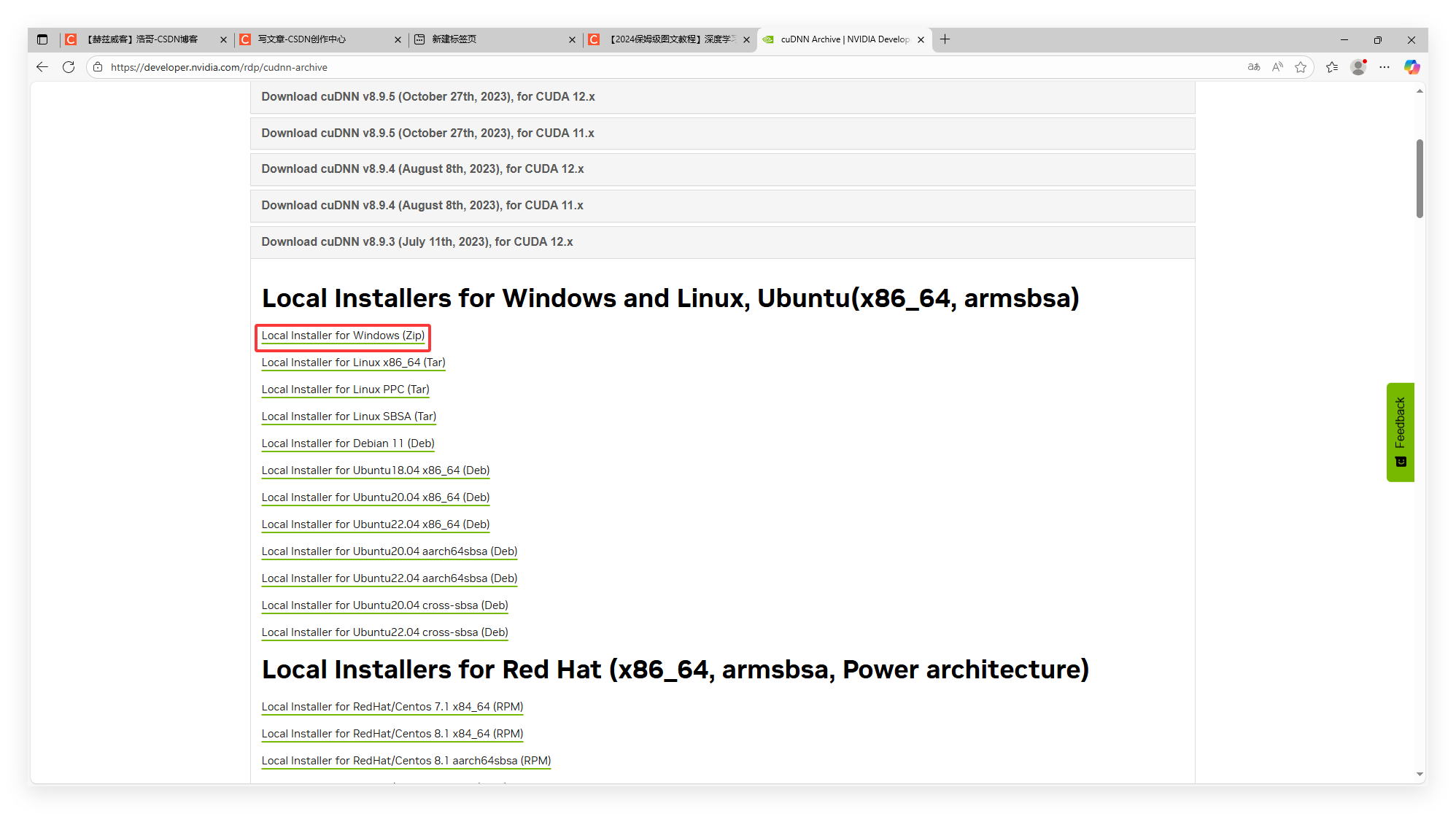The width and height of the screenshot is (1456, 814).
Task: Expand cuDNN v8.9.5 for CUDA 12.x section
Action: (x=428, y=96)
